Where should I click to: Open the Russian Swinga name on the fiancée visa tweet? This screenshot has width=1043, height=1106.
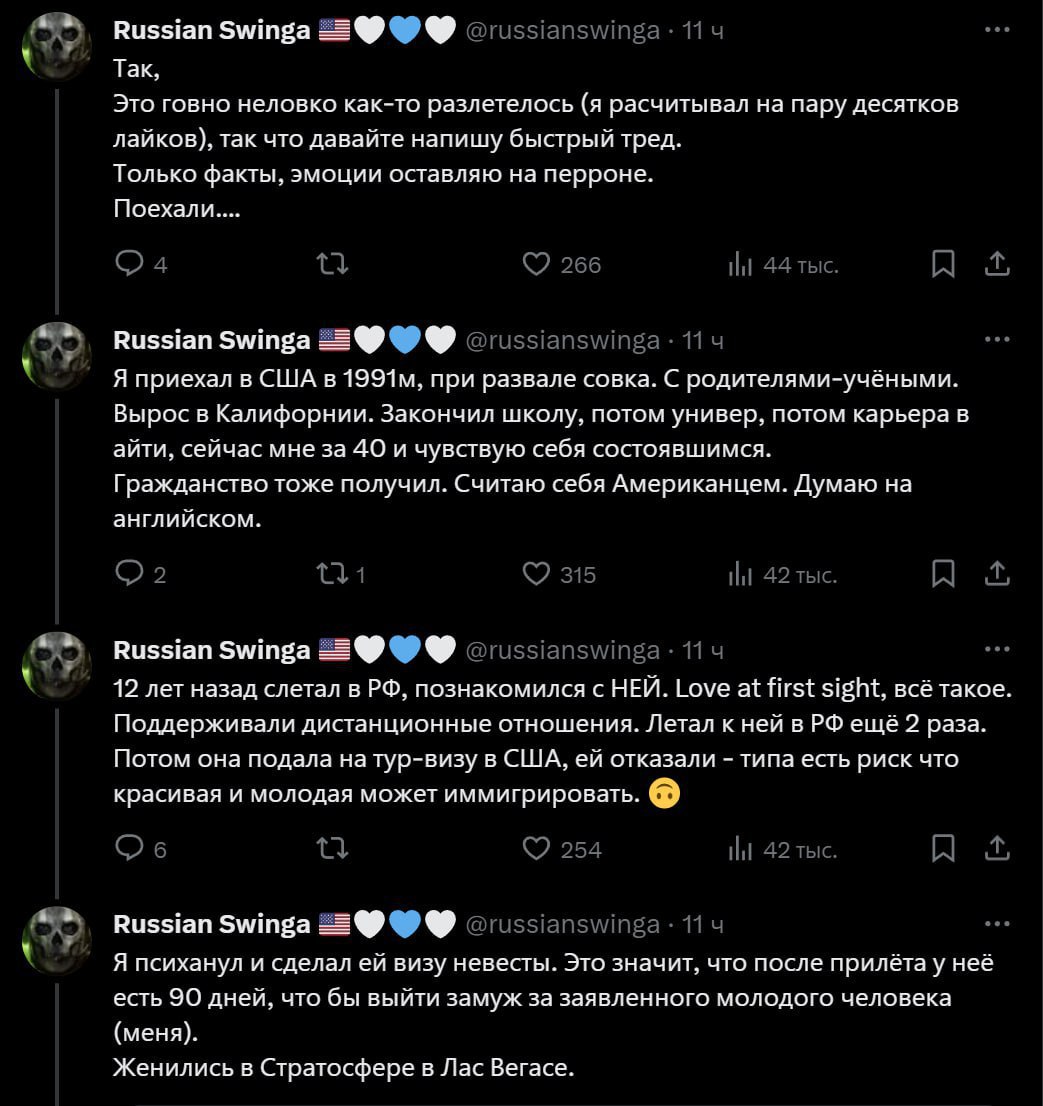pos(212,923)
